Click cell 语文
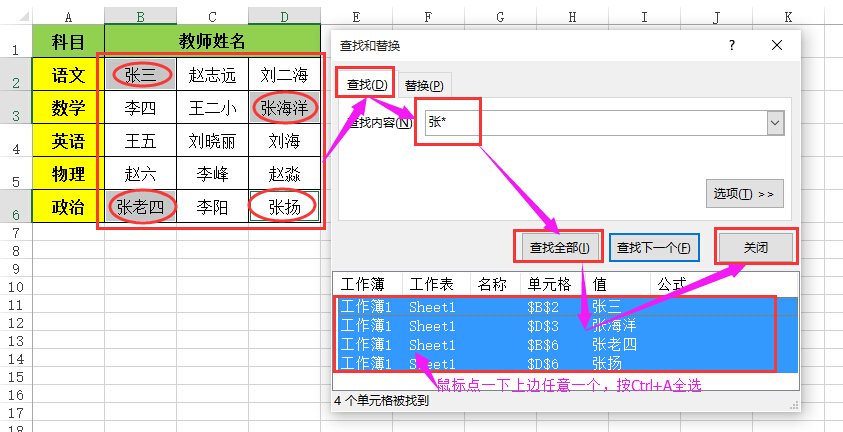This screenshot has height=432, width=843. pos(68,75)
